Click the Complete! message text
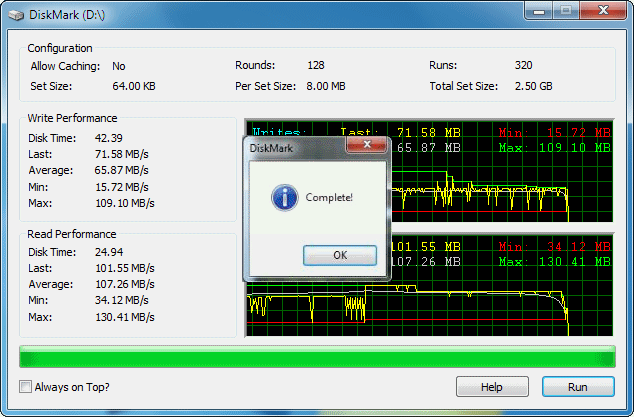634x417 pixels. [329, 197]
